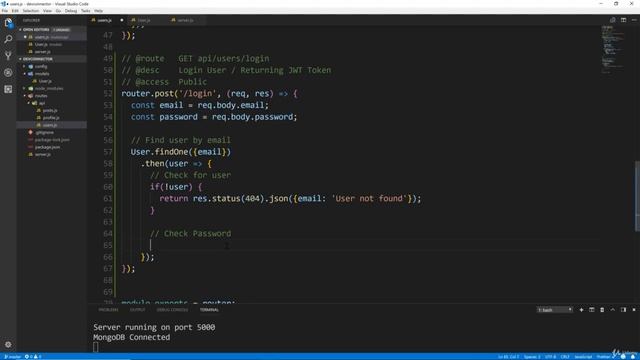Open the Search view in activity bar

[x=8, y=39]
